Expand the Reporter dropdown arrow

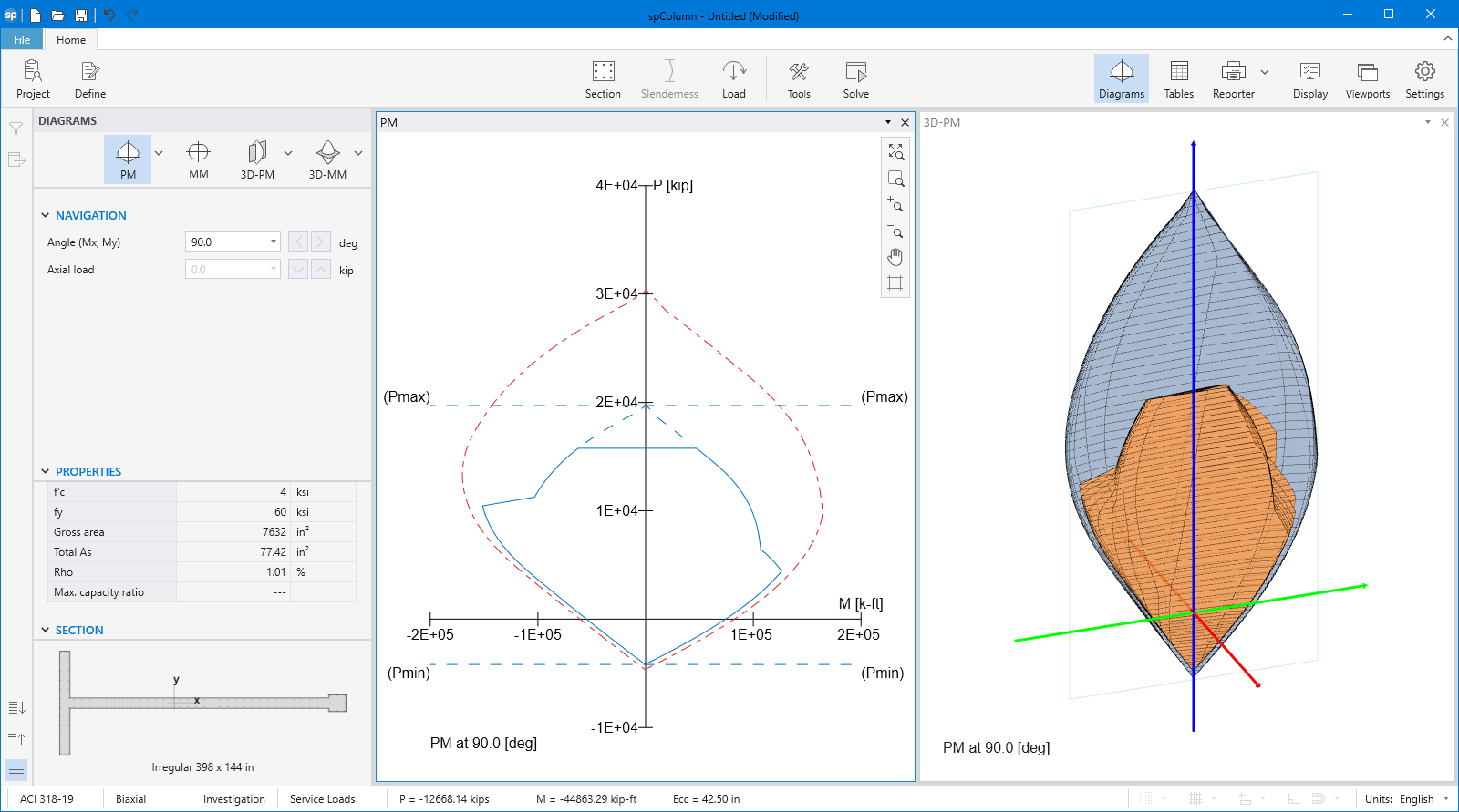pyautogui.click(x=1265, y=72)
